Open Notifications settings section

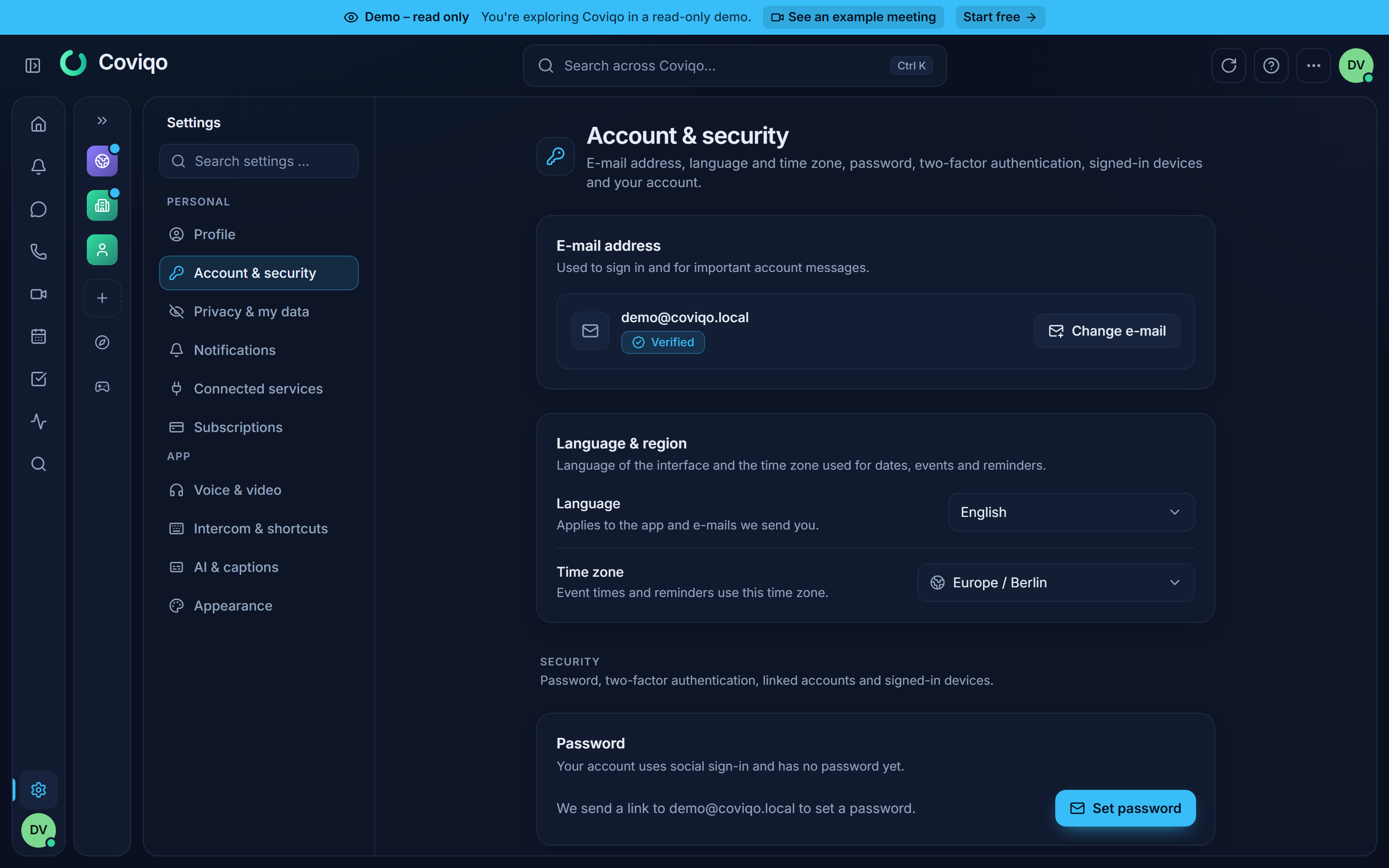click(x=259, y=350)
